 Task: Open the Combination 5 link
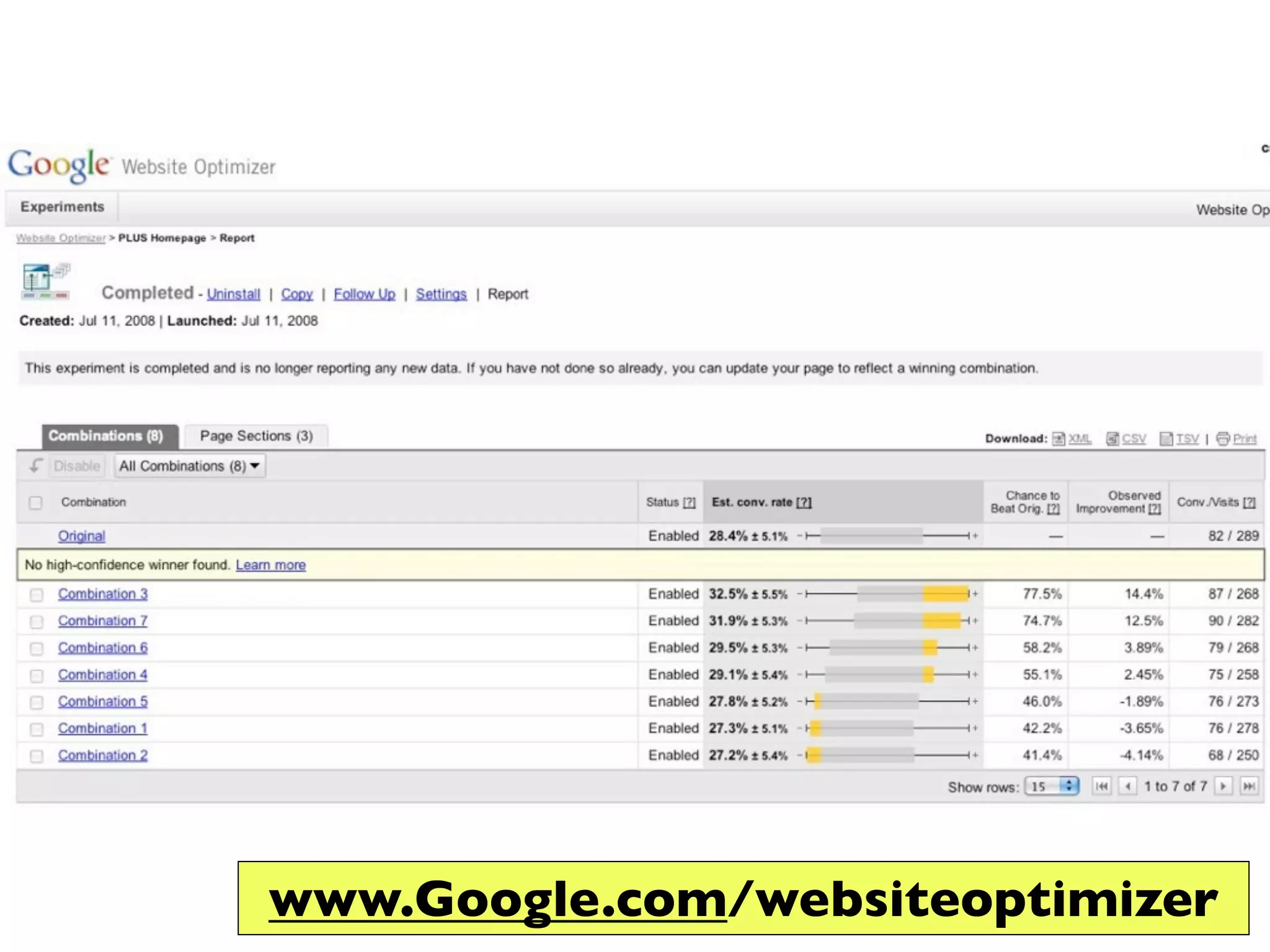point(103,702)
